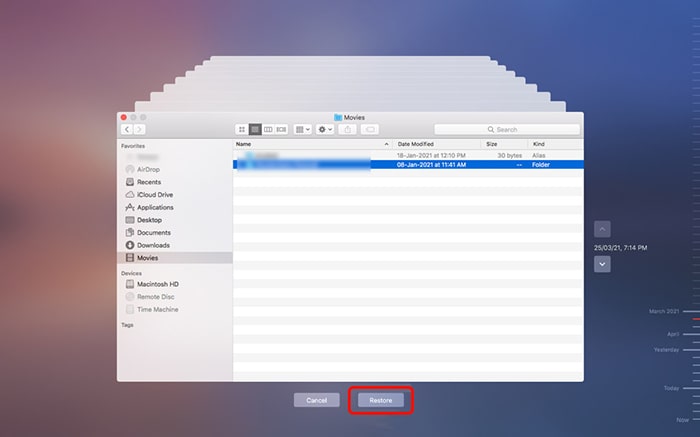Image resolution: width=700 pixels, height=437 pixels.
Task: Open the group-by arrangement dropdown
Action: (x=302, y=129)
